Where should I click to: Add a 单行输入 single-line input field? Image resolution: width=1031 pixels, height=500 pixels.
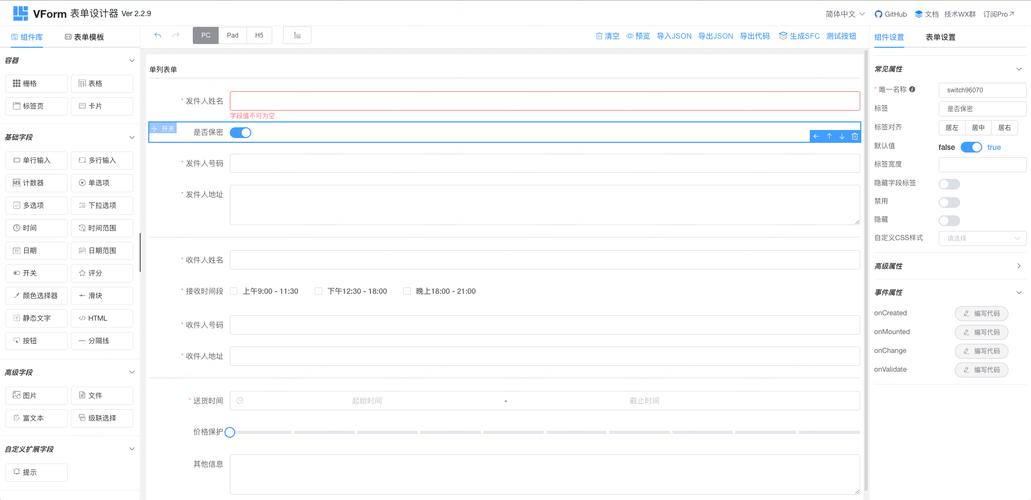tap(36, 161)
